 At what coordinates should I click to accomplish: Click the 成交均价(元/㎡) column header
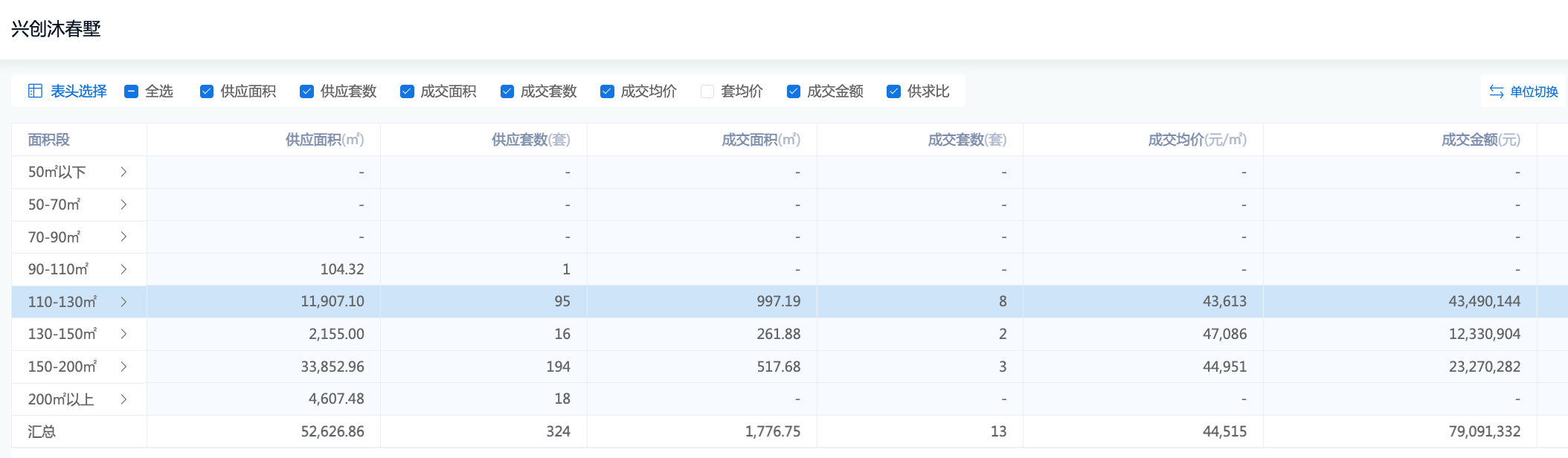pos(1197,140)
